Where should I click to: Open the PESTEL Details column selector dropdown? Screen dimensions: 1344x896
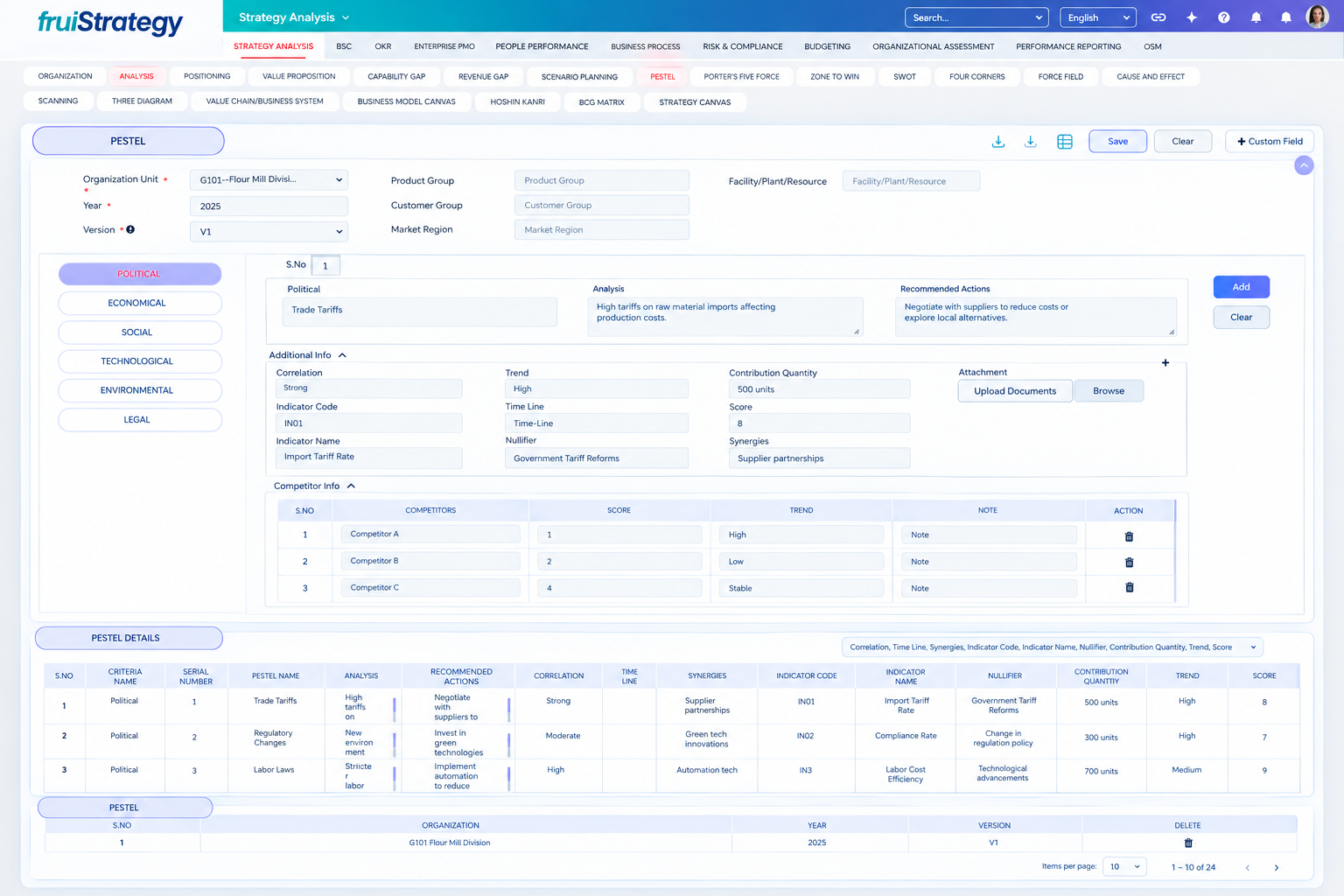(x=1053, y=647)
